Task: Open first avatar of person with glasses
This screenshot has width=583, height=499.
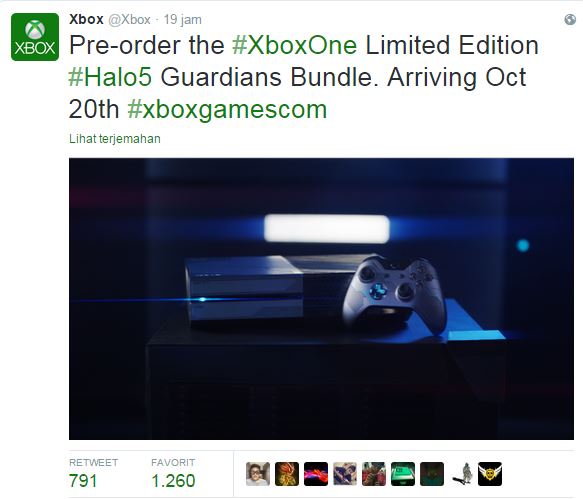Action: [258, 474]
